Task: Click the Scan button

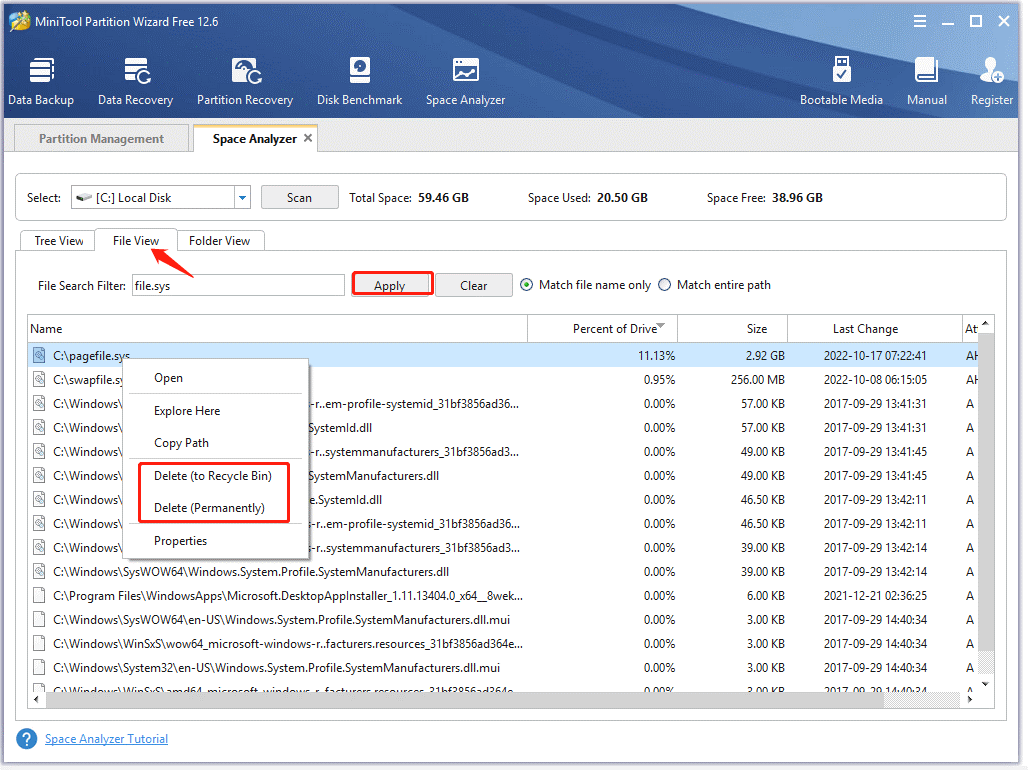Action: click(x=299, y=197)
